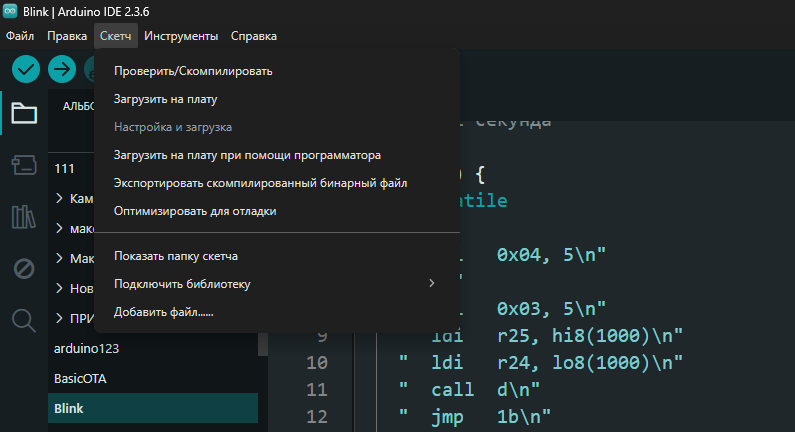Open the Sketchbook folder sidebar icon
Image resolution: width=795 pixels, height=432 pixels.
click(24, 113)
